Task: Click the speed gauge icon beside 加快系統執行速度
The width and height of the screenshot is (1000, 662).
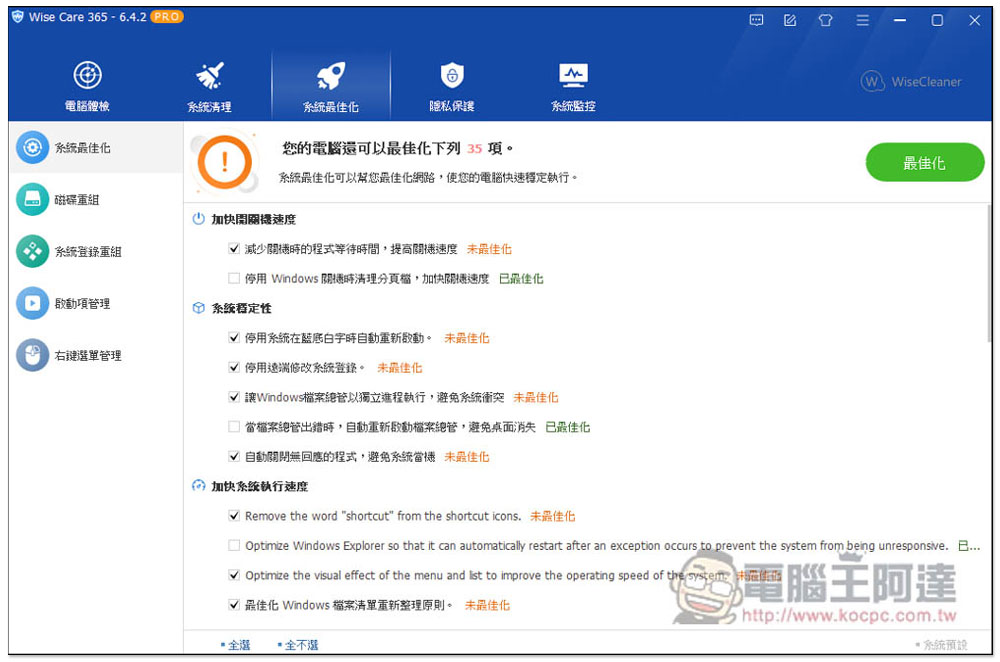Action: click(198, 486)
